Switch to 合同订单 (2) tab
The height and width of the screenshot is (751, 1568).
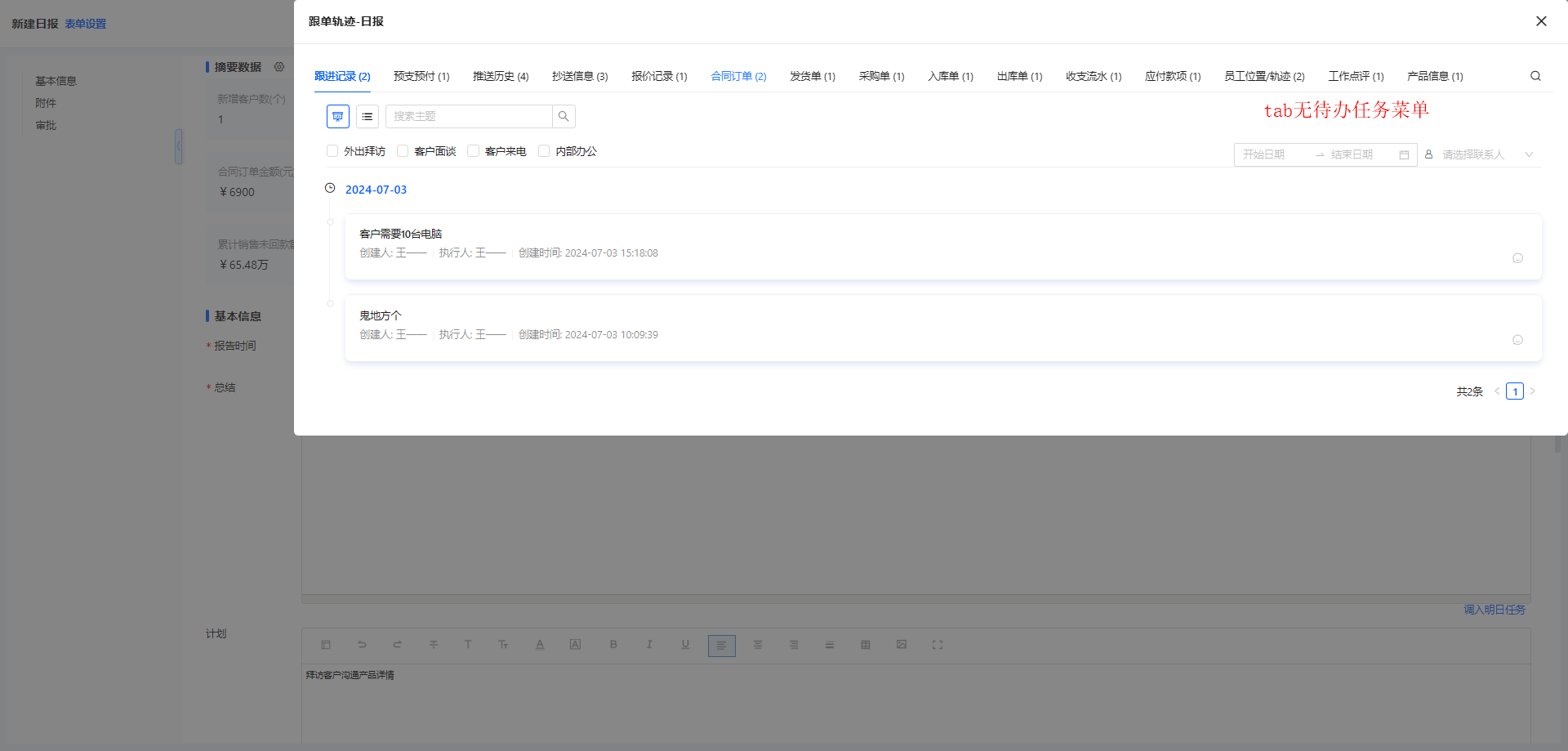point(738,77)
